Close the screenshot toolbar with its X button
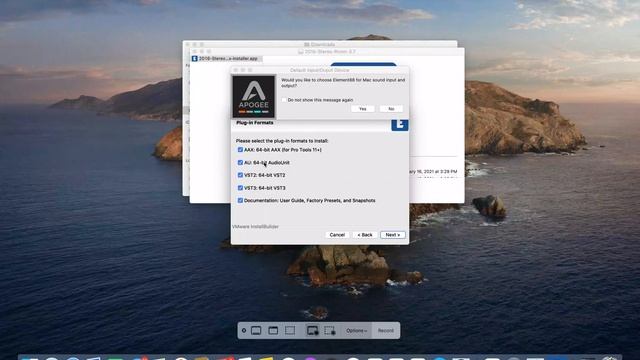This screenshot has height=360, width=640. [x=244, y=331]
